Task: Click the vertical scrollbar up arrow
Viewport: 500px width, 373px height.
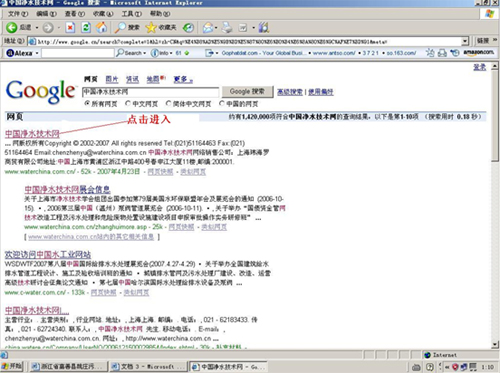Action: click(495, 66)
